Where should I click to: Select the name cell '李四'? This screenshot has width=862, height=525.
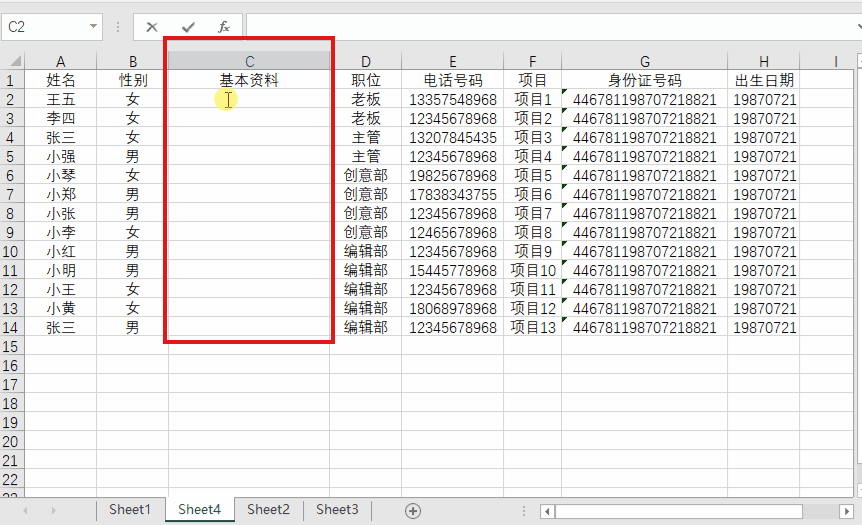click(60, 118)
